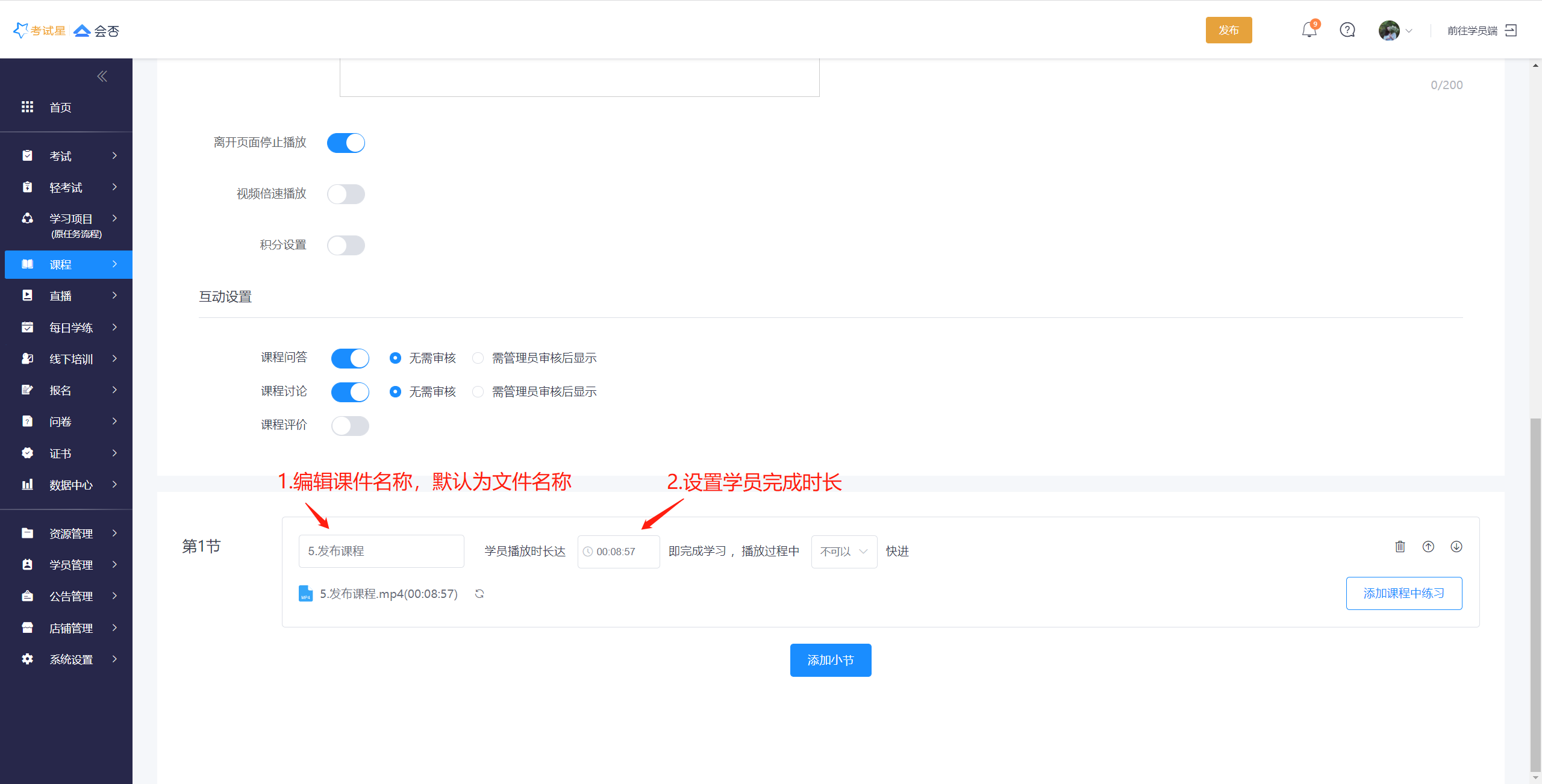Screen dimensions: 1542x784
Task: Disable 离开页面停止播放 toggle
Action: click(346, 143)
